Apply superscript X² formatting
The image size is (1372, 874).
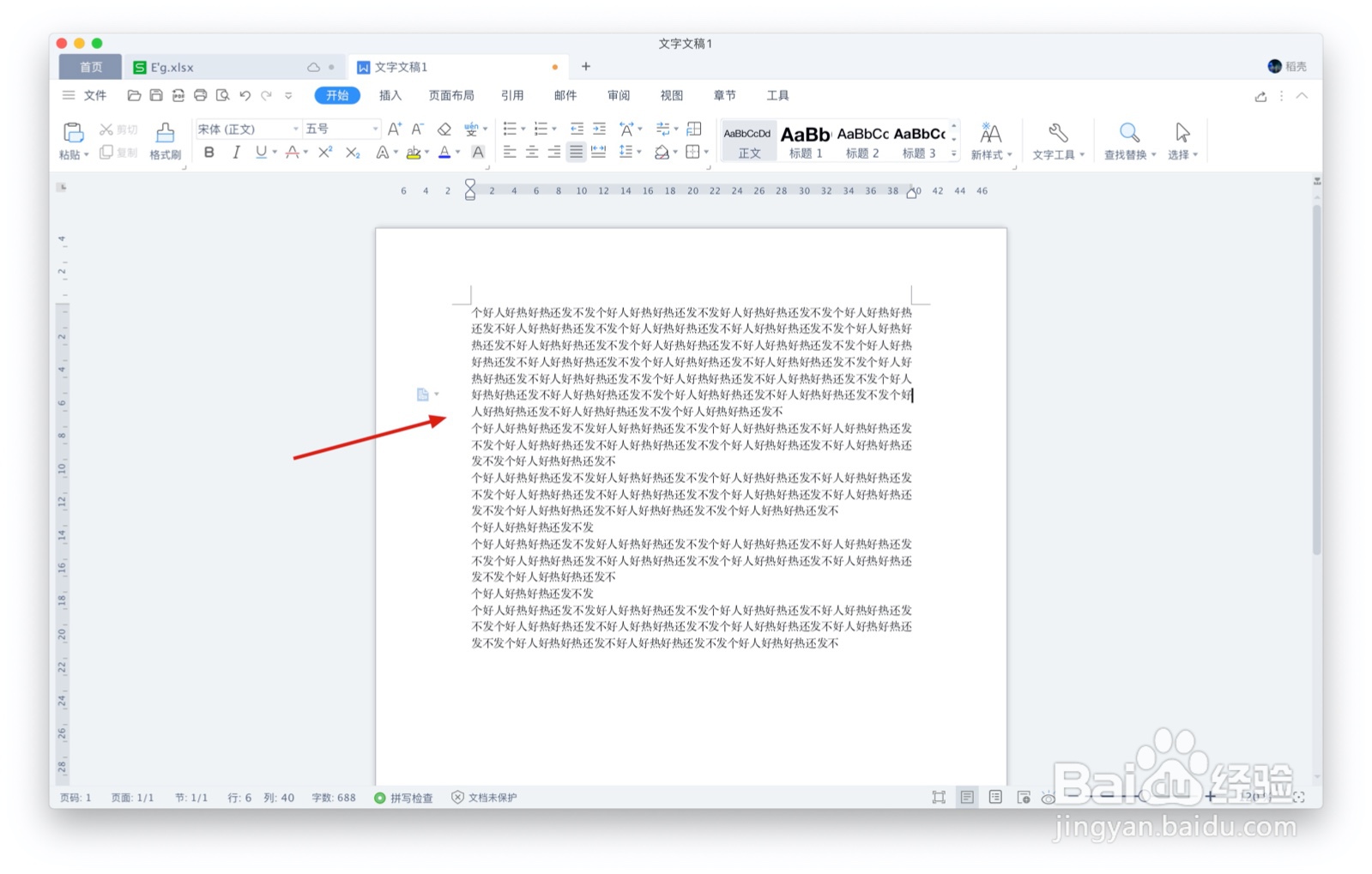point(325,153)
